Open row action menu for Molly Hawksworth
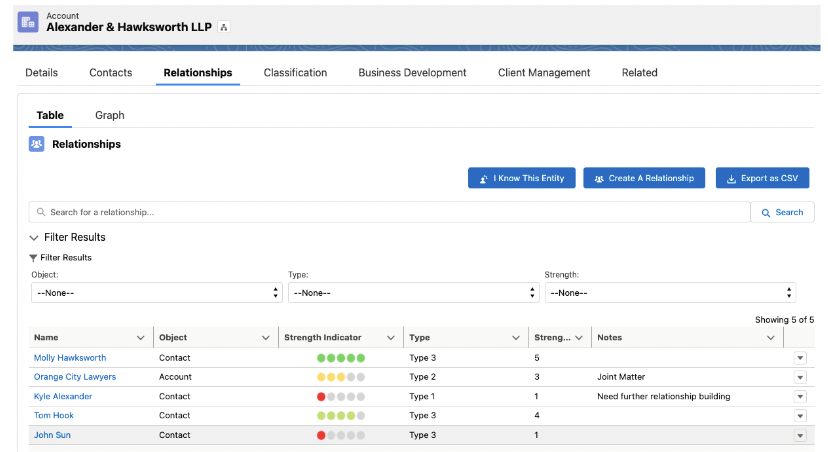This screenshot has width=828, height=452. (x=800, y=358)
